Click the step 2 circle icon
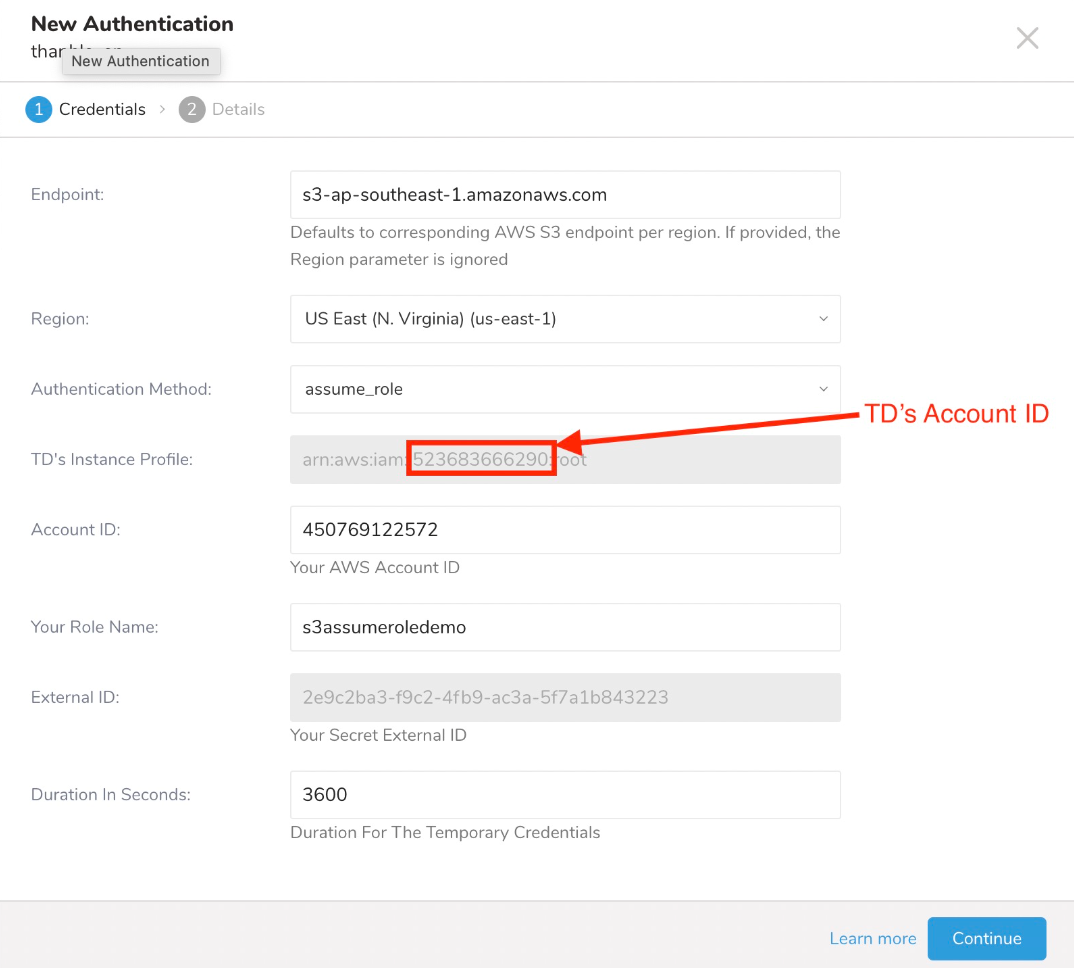Viewport: 1074px width, 968px height. tap(191, 110)
